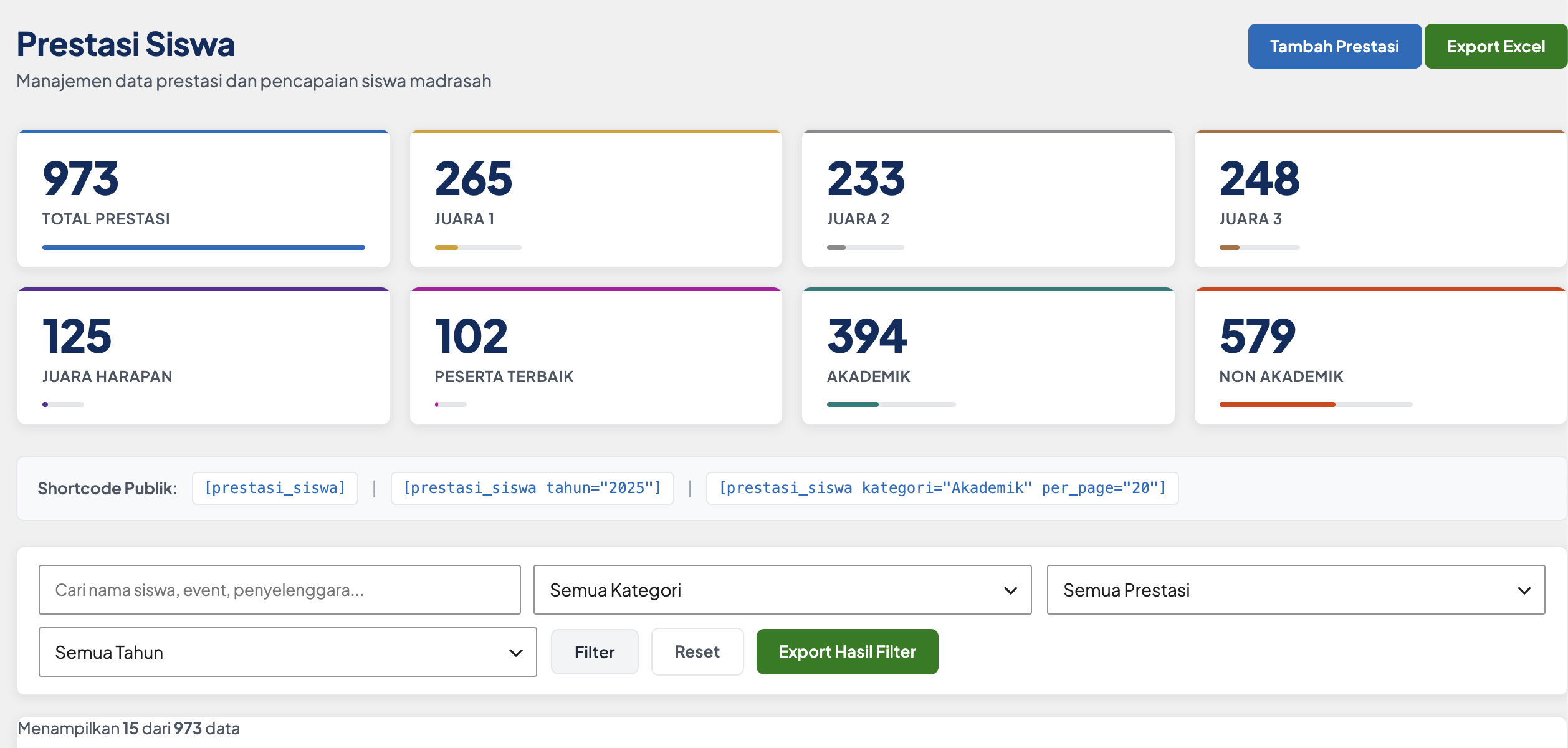Click the 248 Juara 3 number
Screen dimensions: 1568x748
coord(1260,179)
